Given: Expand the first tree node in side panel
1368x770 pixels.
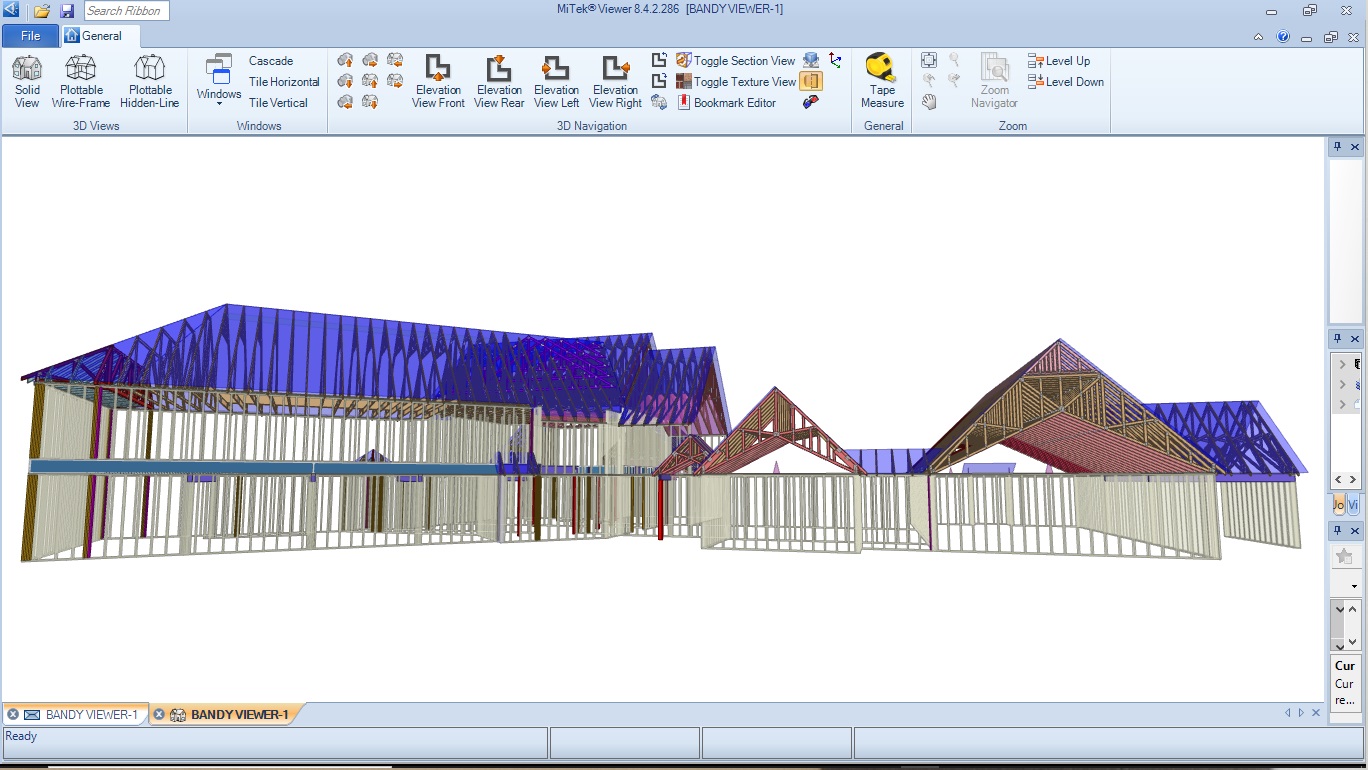Looking at the screenshot, I should (1342, 365).
